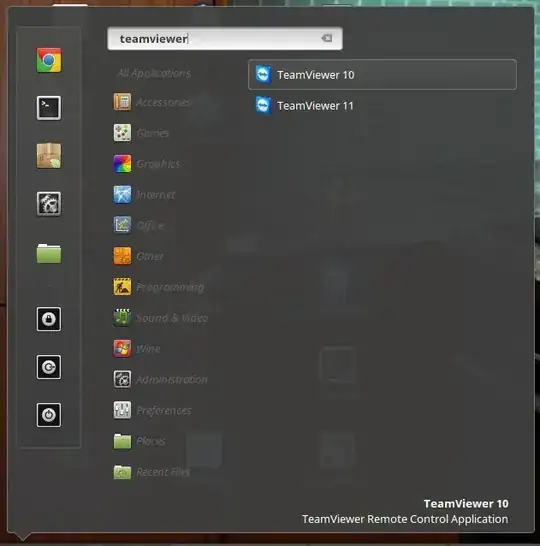The width and height of the screenshot is (540, 546).
Task: Click the Internet globe icon
Action: [122, 194]
